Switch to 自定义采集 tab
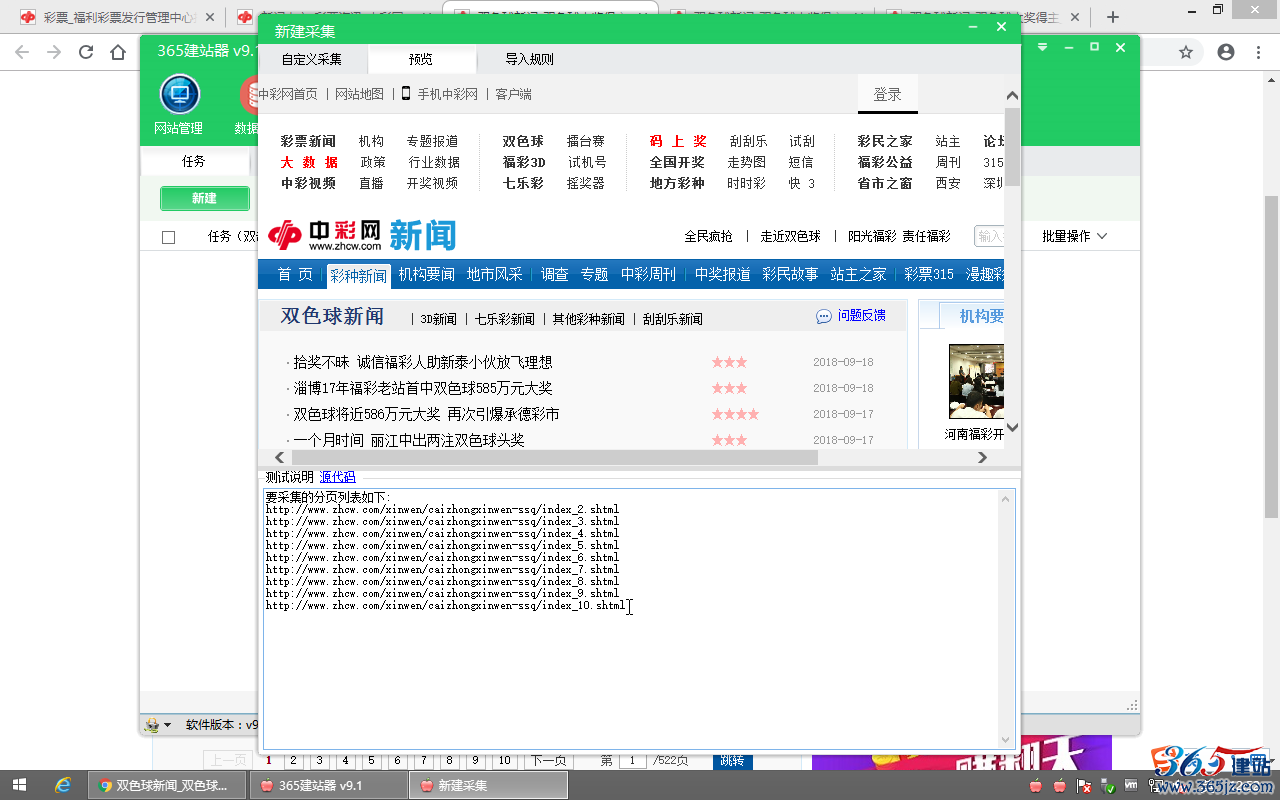1280x800 pixels. click(x=312, y=59)
